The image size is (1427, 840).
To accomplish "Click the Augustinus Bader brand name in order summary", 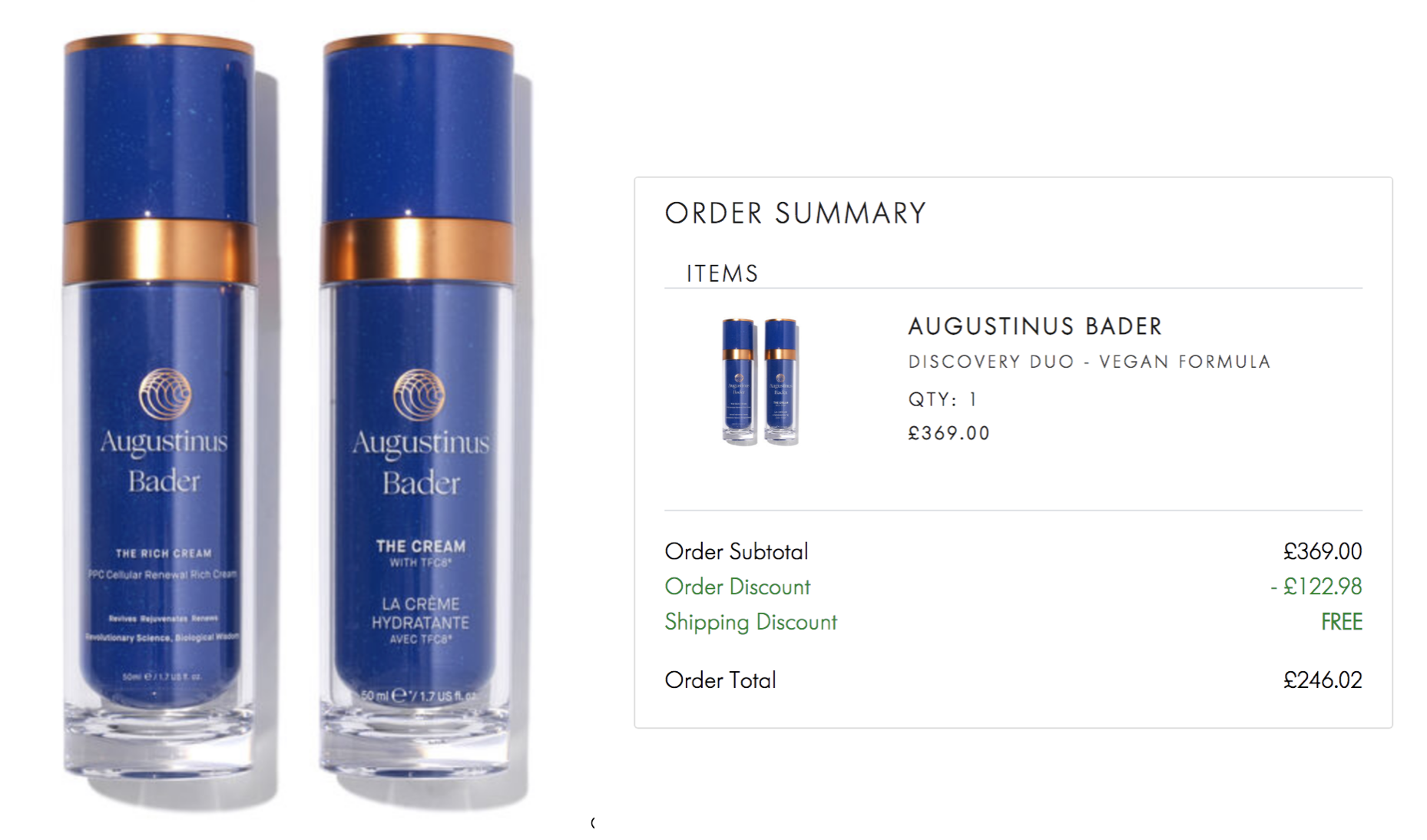I will 1035,326.
